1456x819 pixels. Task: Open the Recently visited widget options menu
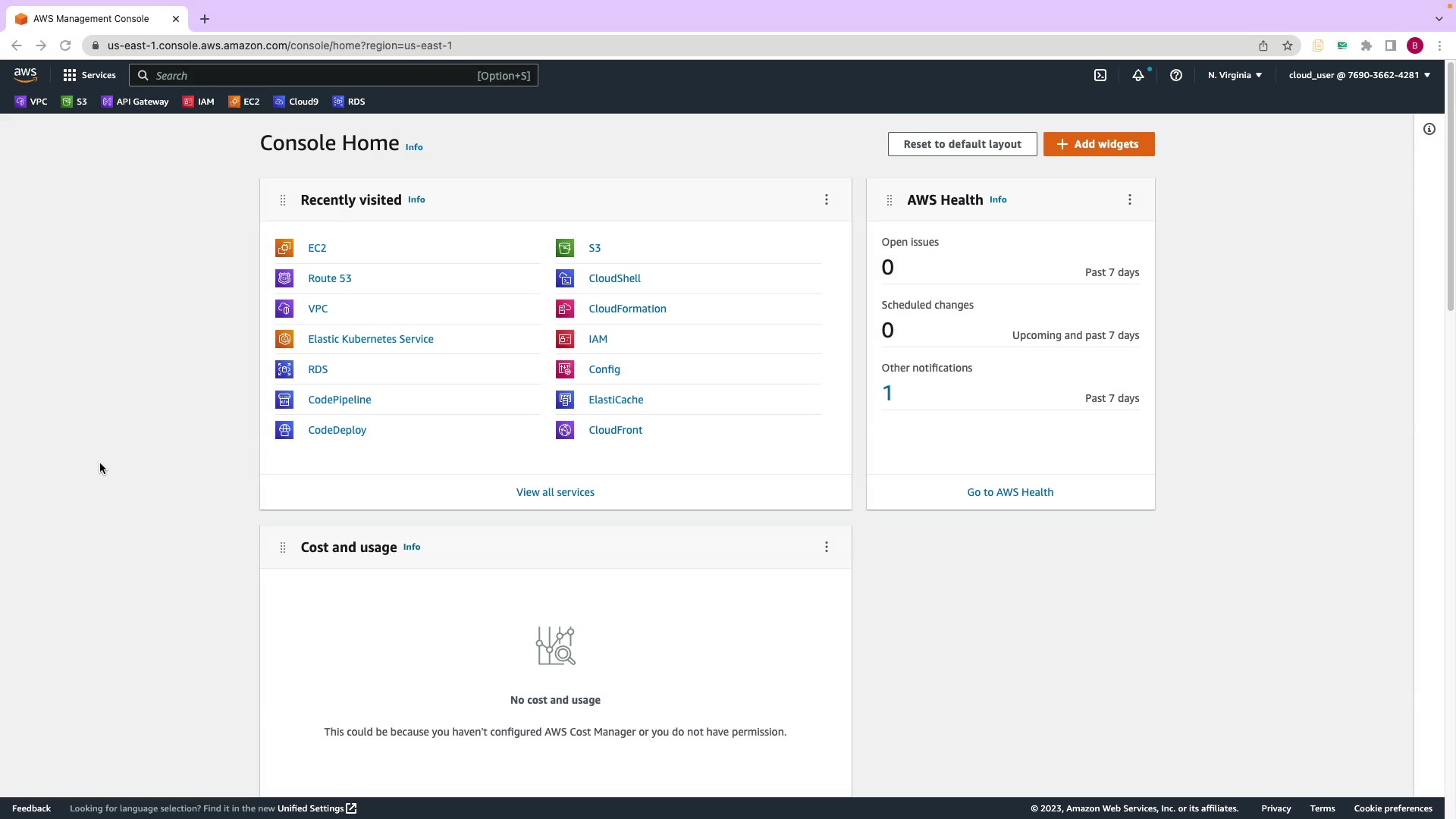point(827,199)
